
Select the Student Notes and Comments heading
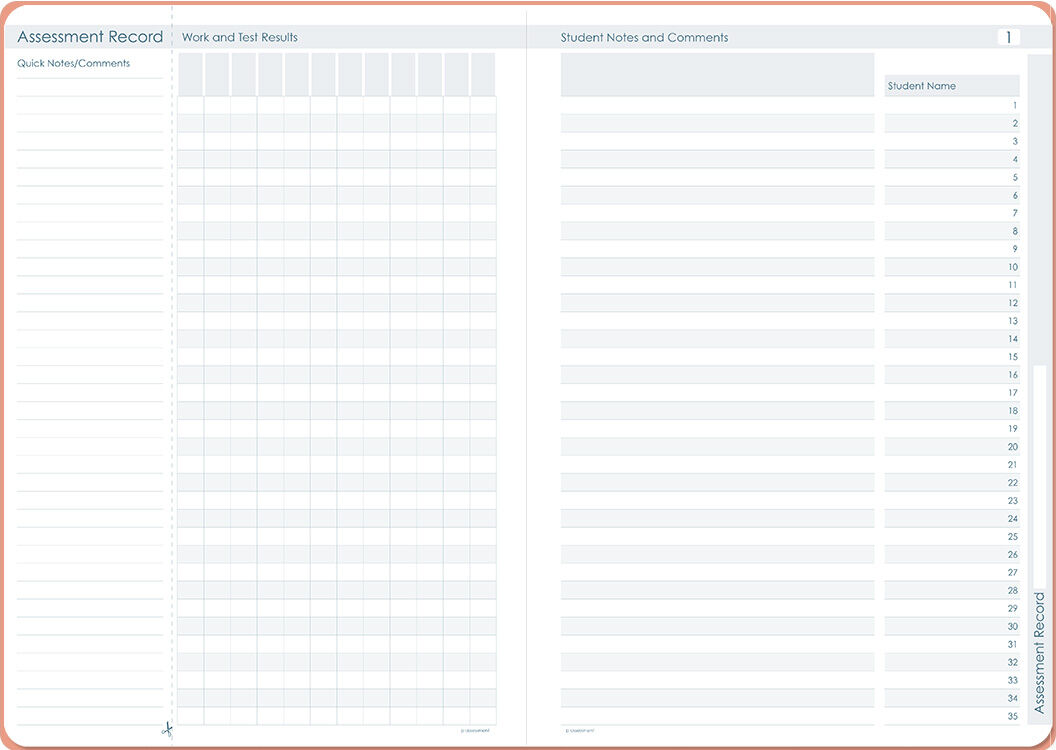(x=644, y=38)
